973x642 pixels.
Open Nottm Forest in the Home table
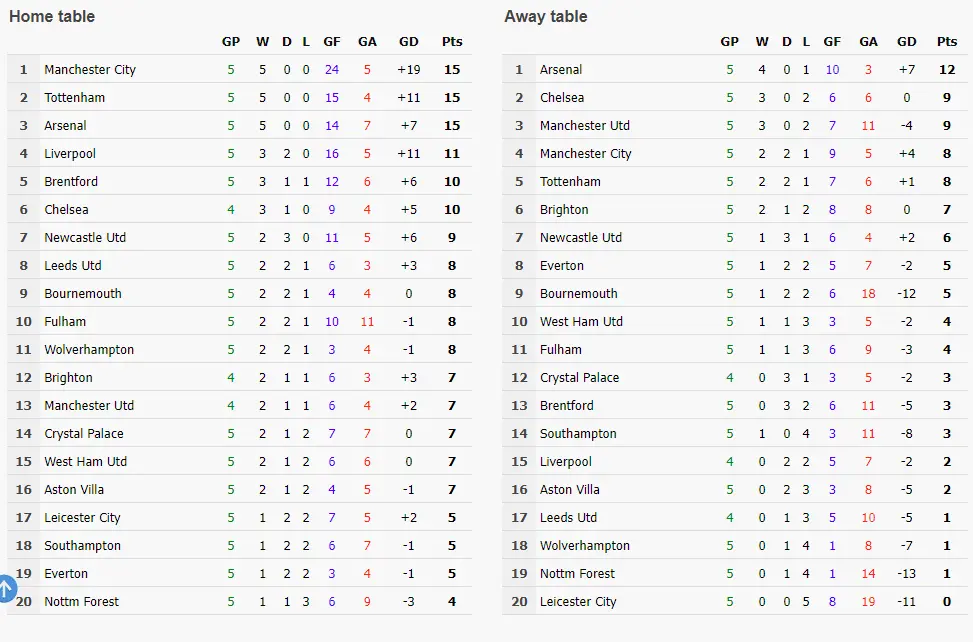(x=81, y=602)
